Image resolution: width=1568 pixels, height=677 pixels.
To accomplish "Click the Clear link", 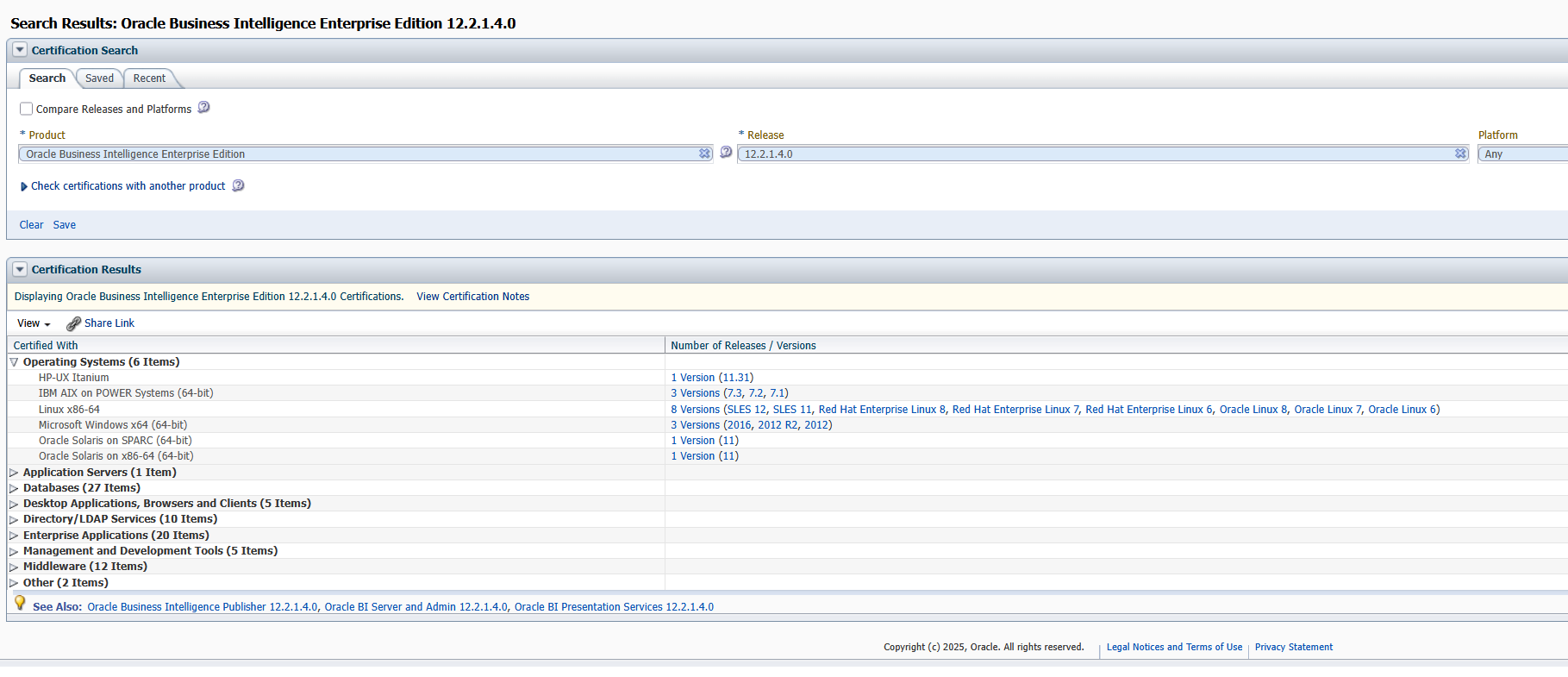I will [x=31, y=225].
